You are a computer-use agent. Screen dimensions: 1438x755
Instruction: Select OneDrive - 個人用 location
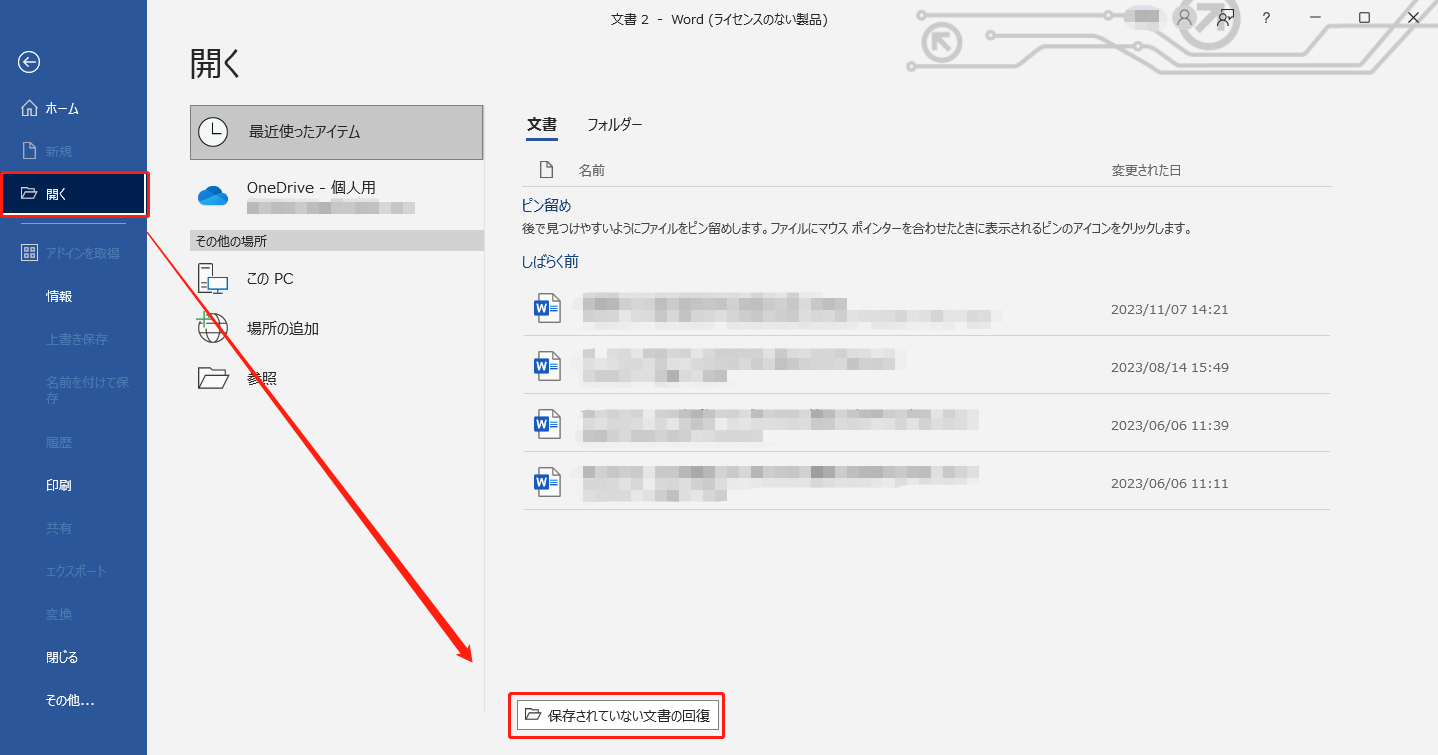336,196
